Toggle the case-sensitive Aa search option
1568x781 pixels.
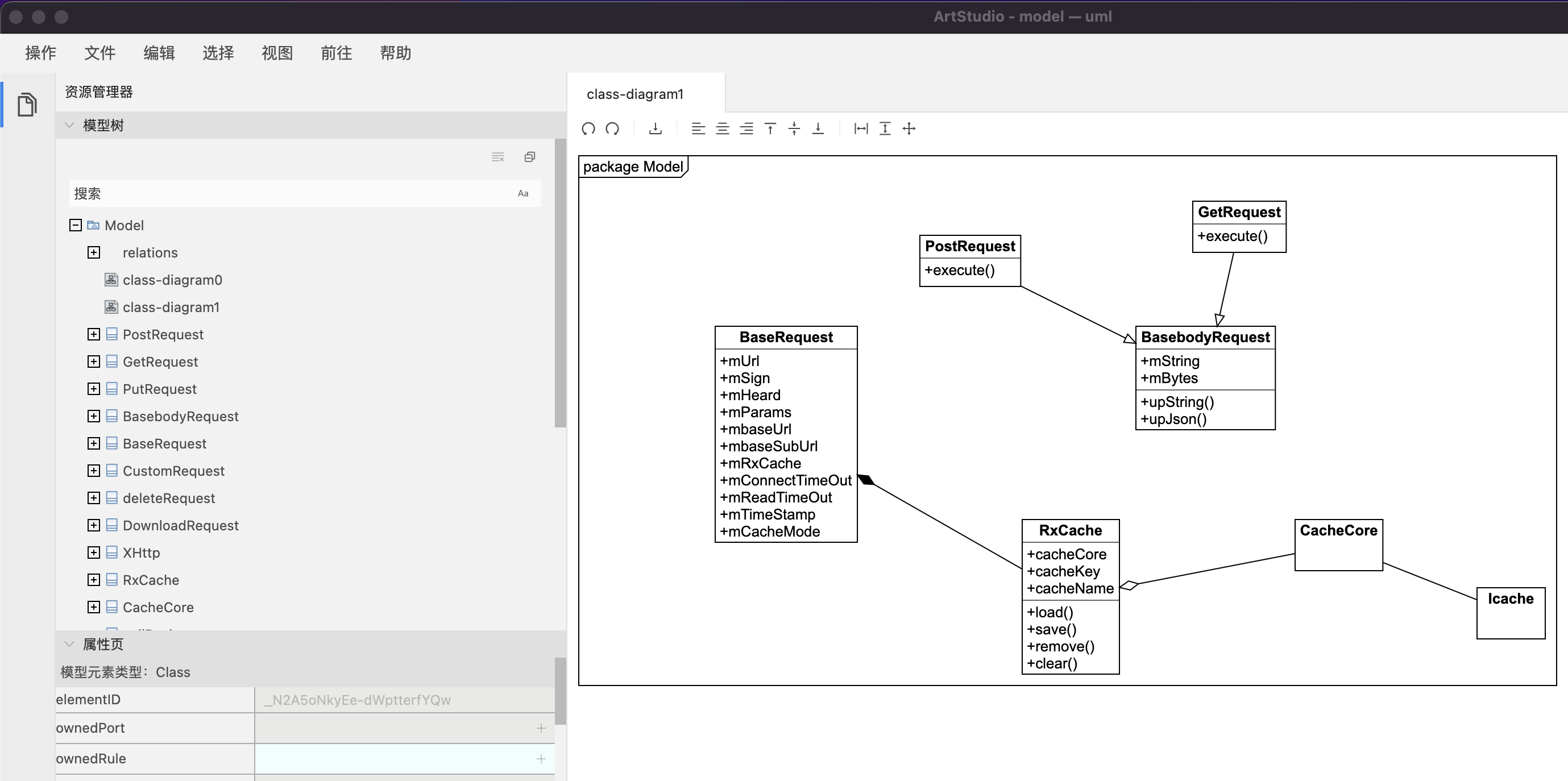pos(523,194)
